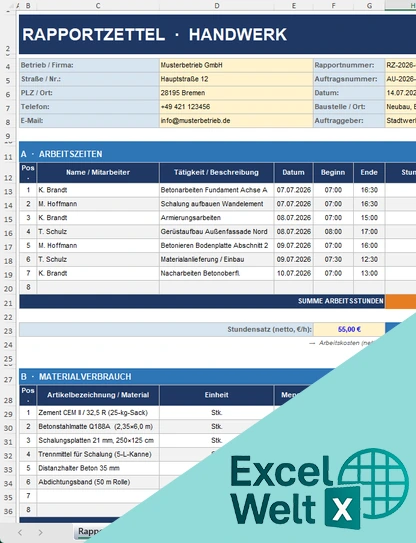Select 'Trennmittel für Schalung' cell
Screen dimensions: 416x543
pos(98,454)
